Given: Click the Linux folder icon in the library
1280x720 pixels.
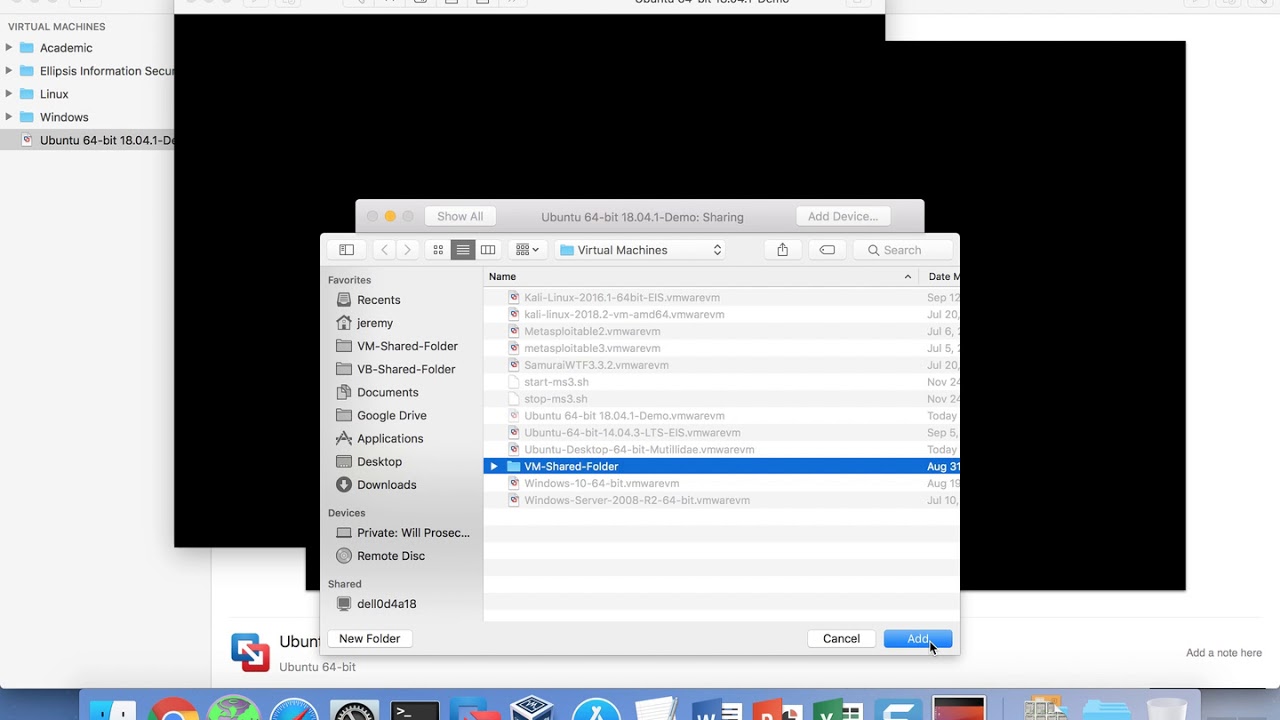Looking at the screenshot, I should 27,94.
